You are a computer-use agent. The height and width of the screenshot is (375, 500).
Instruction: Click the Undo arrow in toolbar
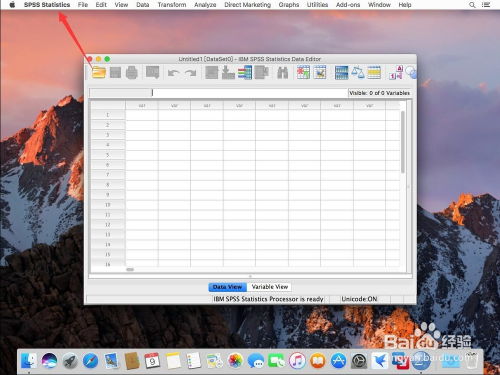tap(173, 73)
